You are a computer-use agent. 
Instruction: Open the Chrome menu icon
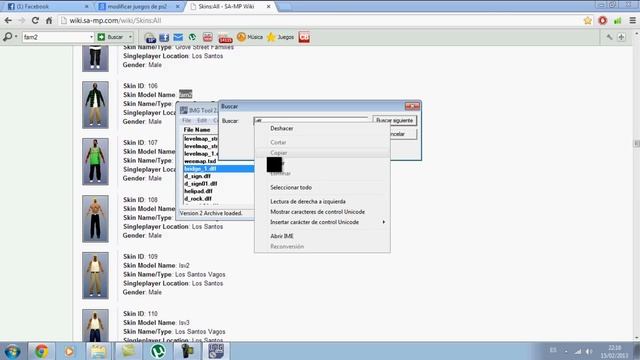coord(632,20)
